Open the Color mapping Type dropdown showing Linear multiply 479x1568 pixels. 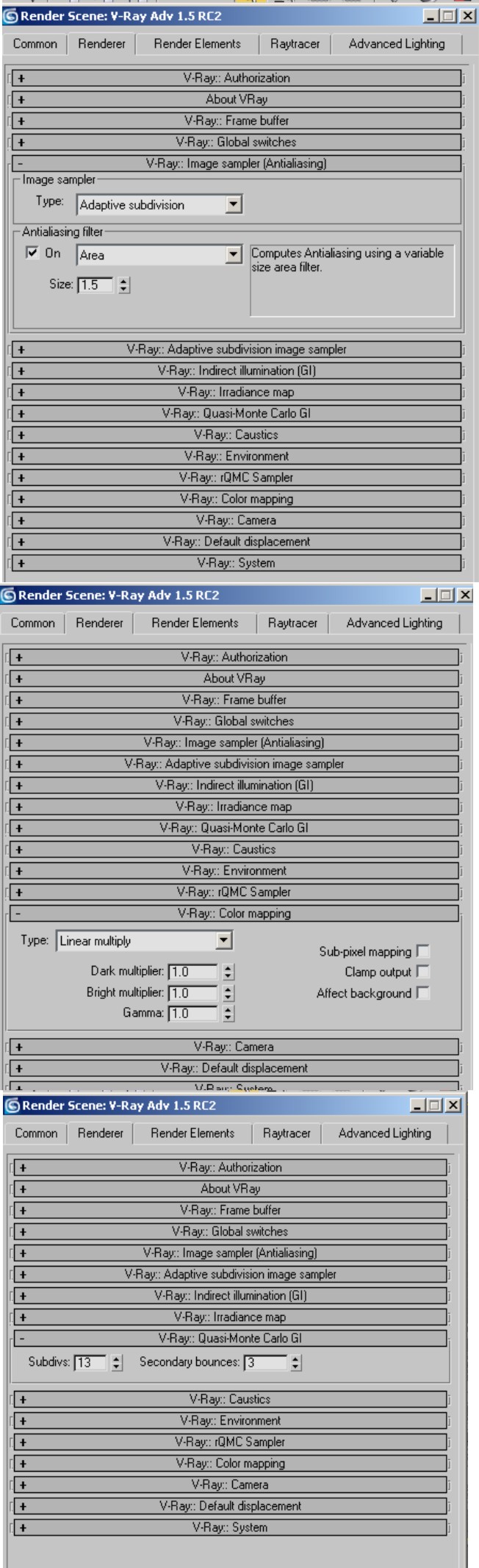pos(145,940)
